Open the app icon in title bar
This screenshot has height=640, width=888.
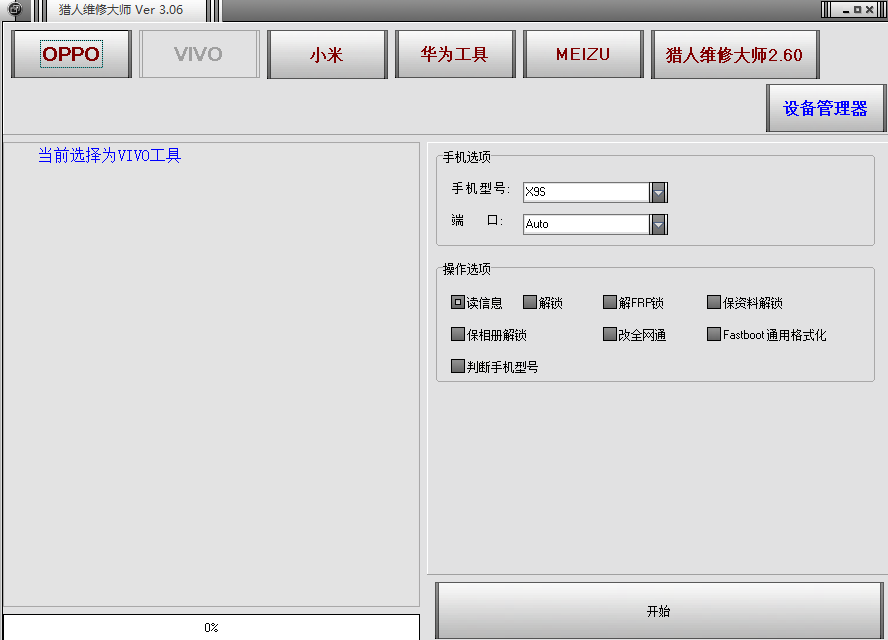coord(15,9)
